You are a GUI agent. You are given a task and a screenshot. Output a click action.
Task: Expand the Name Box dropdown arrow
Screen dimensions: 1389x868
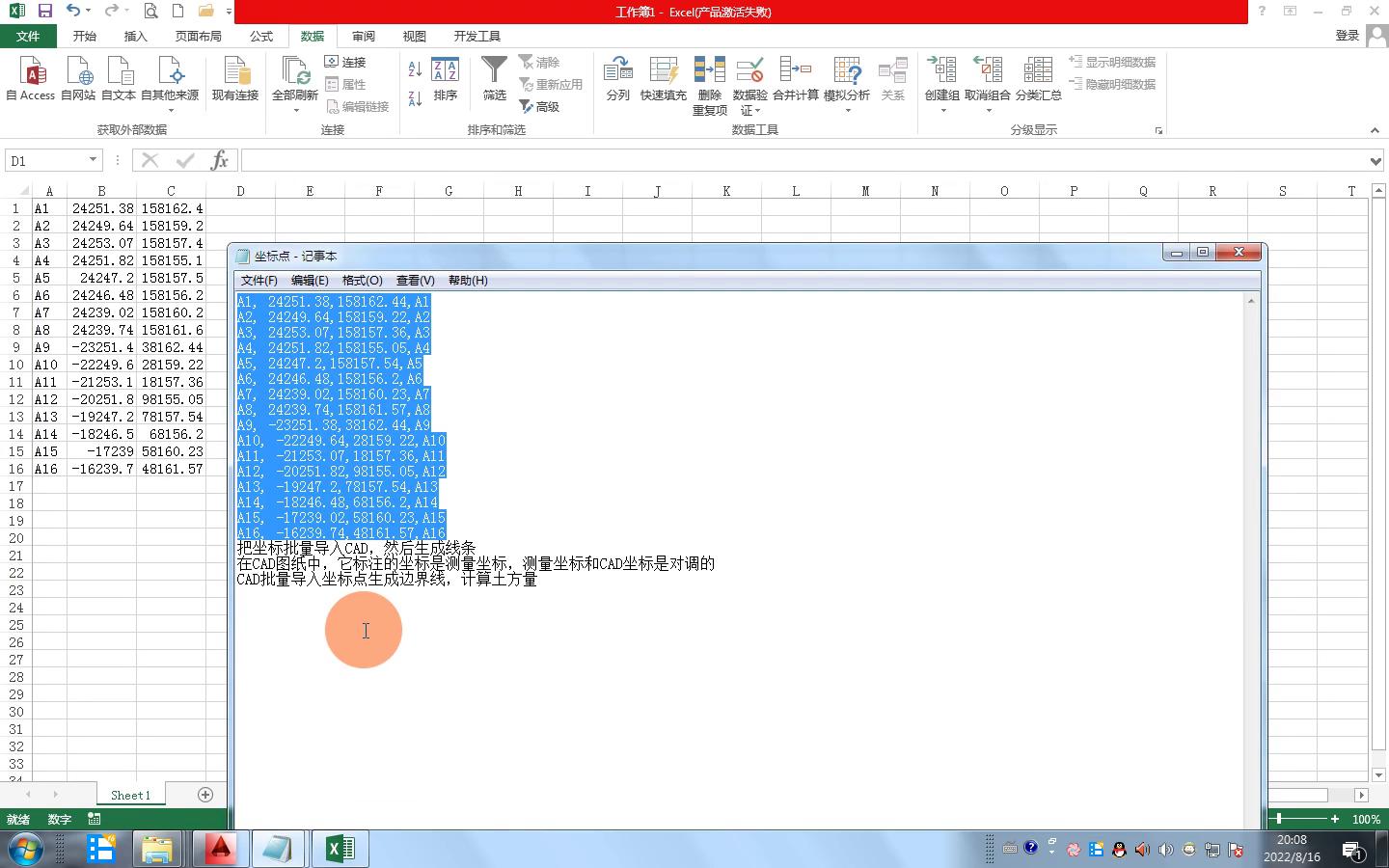click(93, 160)
